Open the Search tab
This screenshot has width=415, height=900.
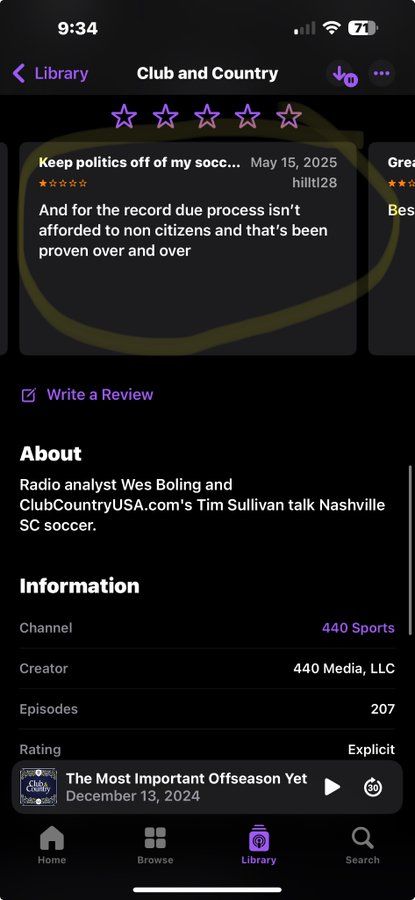(362, 845)
